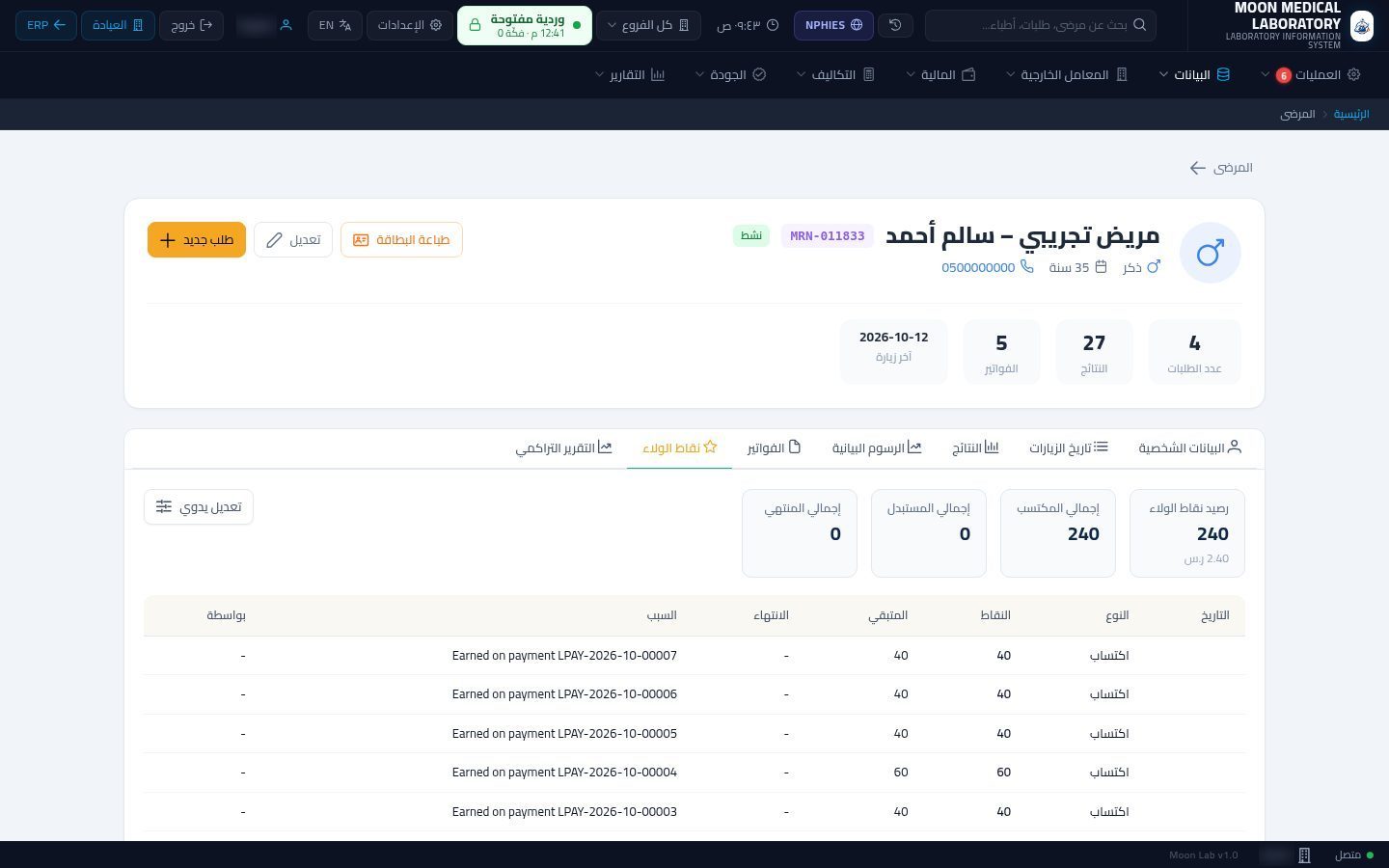Open the التقارير reports menu
Screen dimensions: 1389x868
630,75
